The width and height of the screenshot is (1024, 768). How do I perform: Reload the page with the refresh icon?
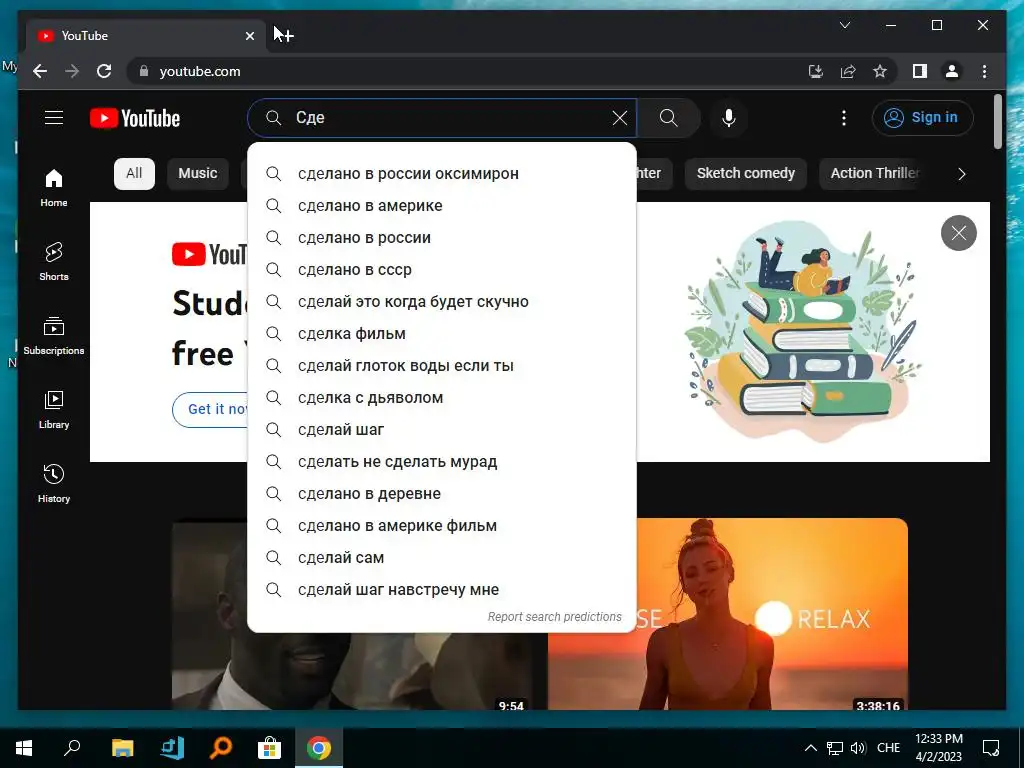click(104, 71)
